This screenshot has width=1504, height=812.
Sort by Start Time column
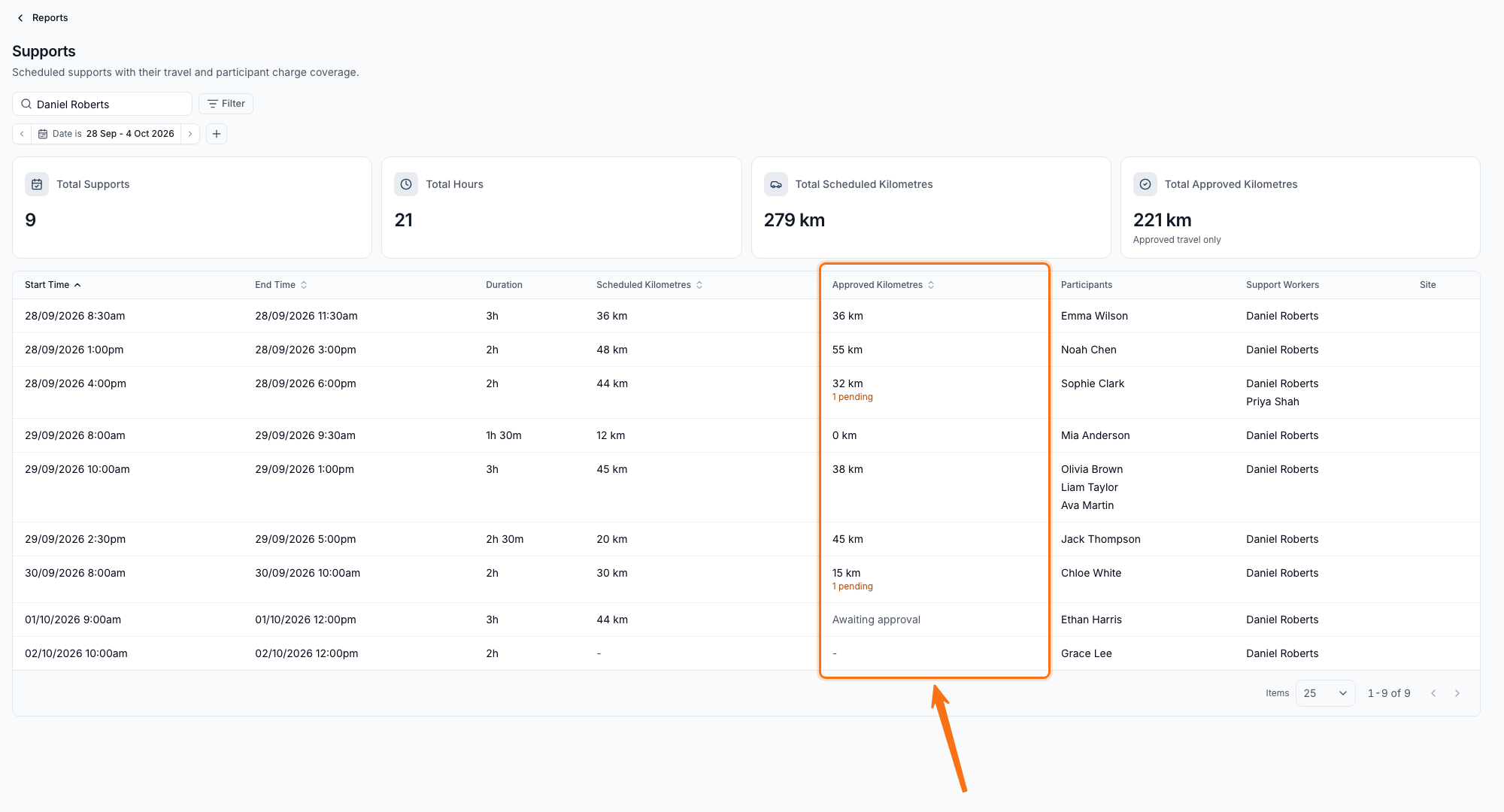pyautogui.click(x=53, y=285)
